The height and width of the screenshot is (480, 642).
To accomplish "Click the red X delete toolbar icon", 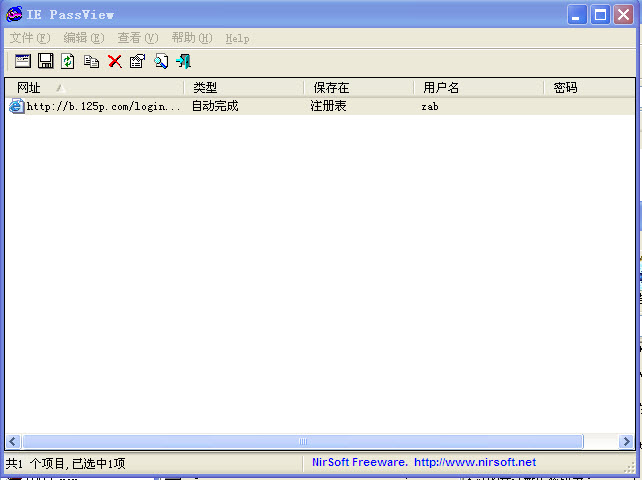I will coord(115,61).
